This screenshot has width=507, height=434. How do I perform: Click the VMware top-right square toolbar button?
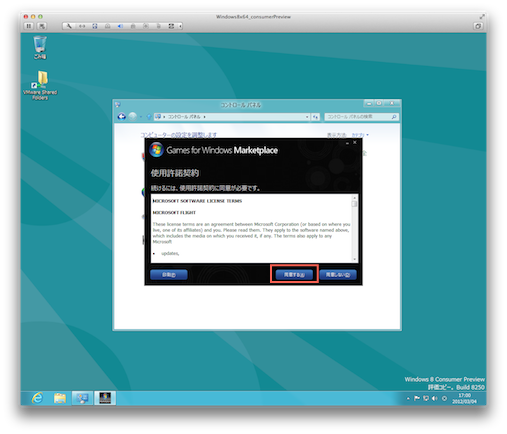coord(478,26)
